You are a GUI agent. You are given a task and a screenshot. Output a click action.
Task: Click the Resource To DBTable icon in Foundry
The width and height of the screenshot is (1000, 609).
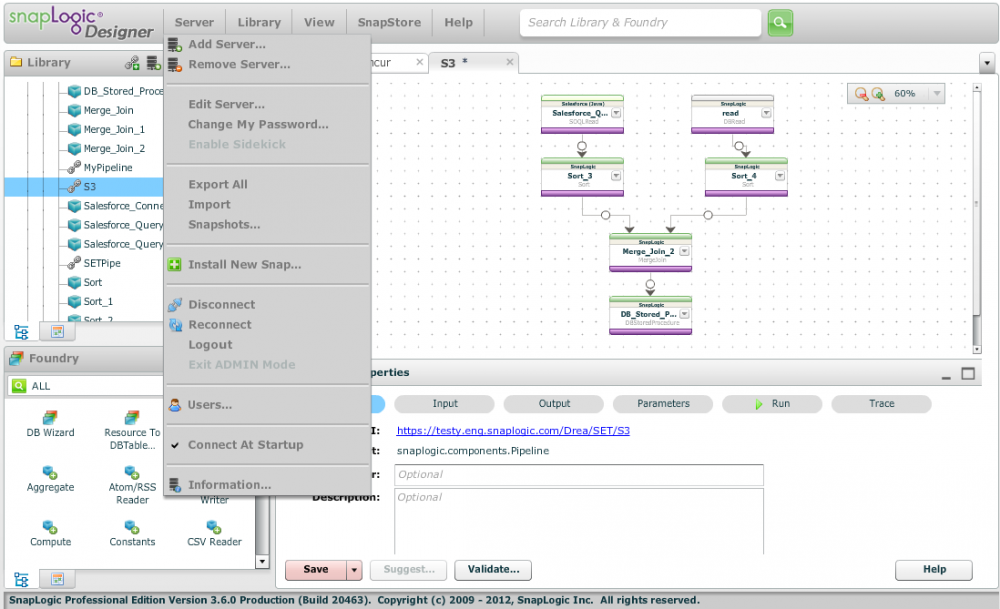tap(132, 418)
